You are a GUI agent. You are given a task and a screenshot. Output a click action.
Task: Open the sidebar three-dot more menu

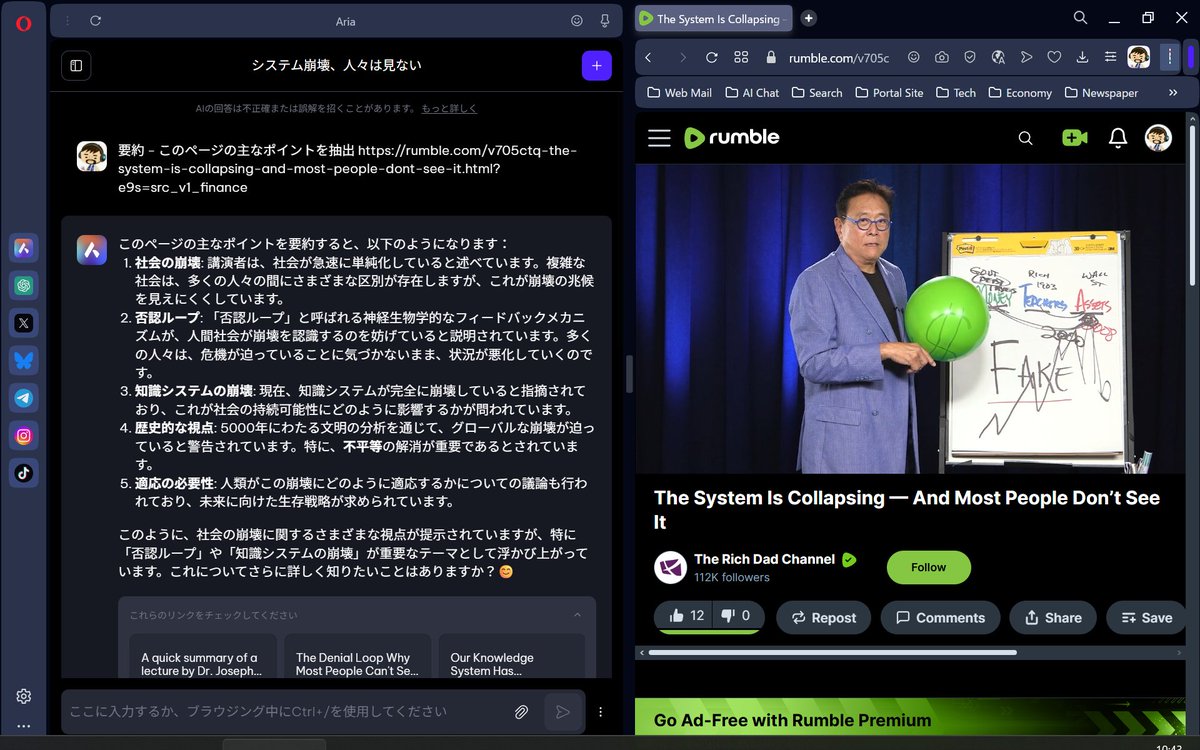(x=23, y=727)
